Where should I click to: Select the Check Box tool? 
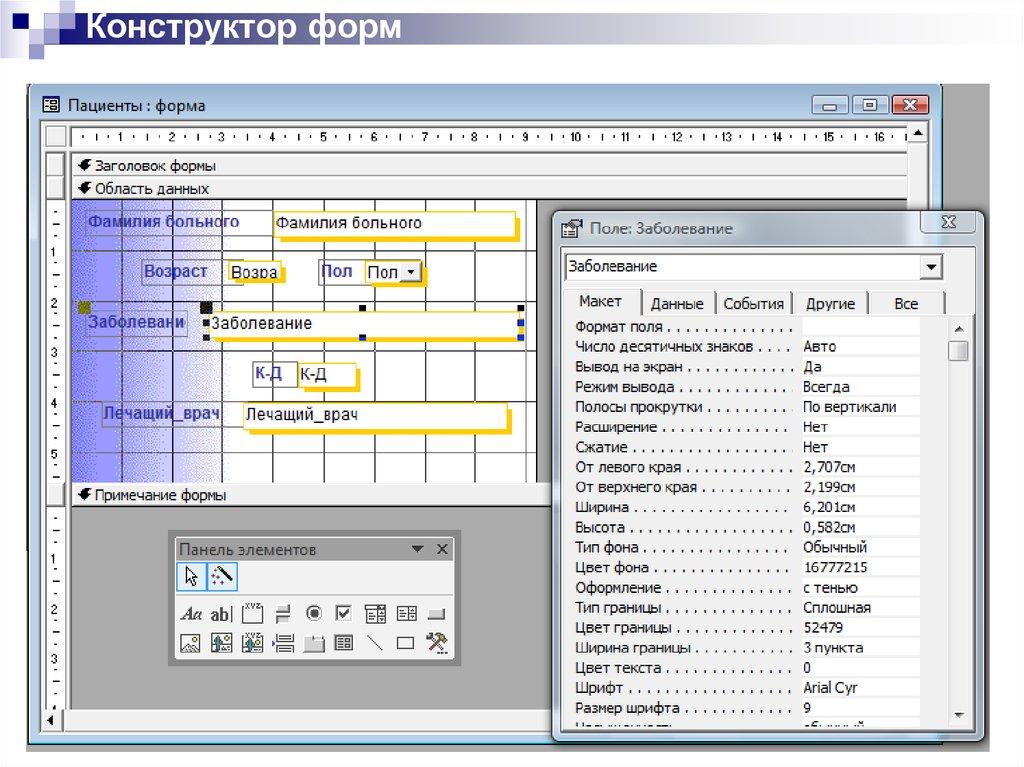344,613
